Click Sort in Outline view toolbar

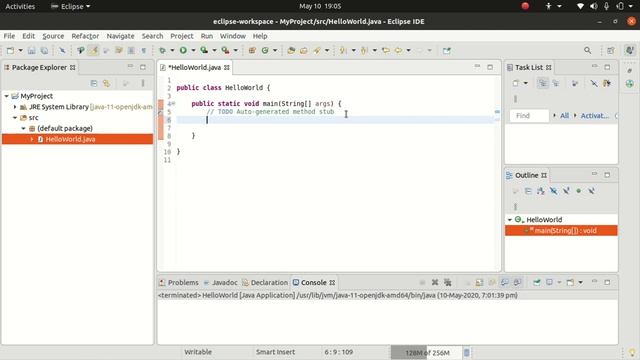pos(541,191)
